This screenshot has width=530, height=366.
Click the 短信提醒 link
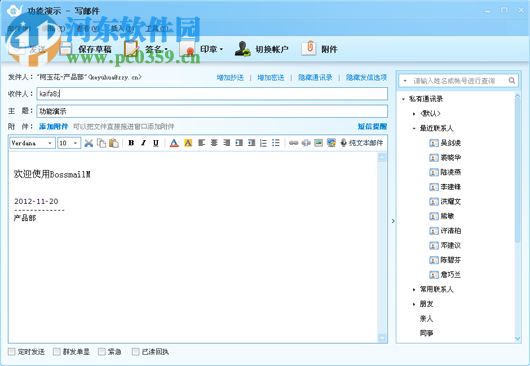372,126
